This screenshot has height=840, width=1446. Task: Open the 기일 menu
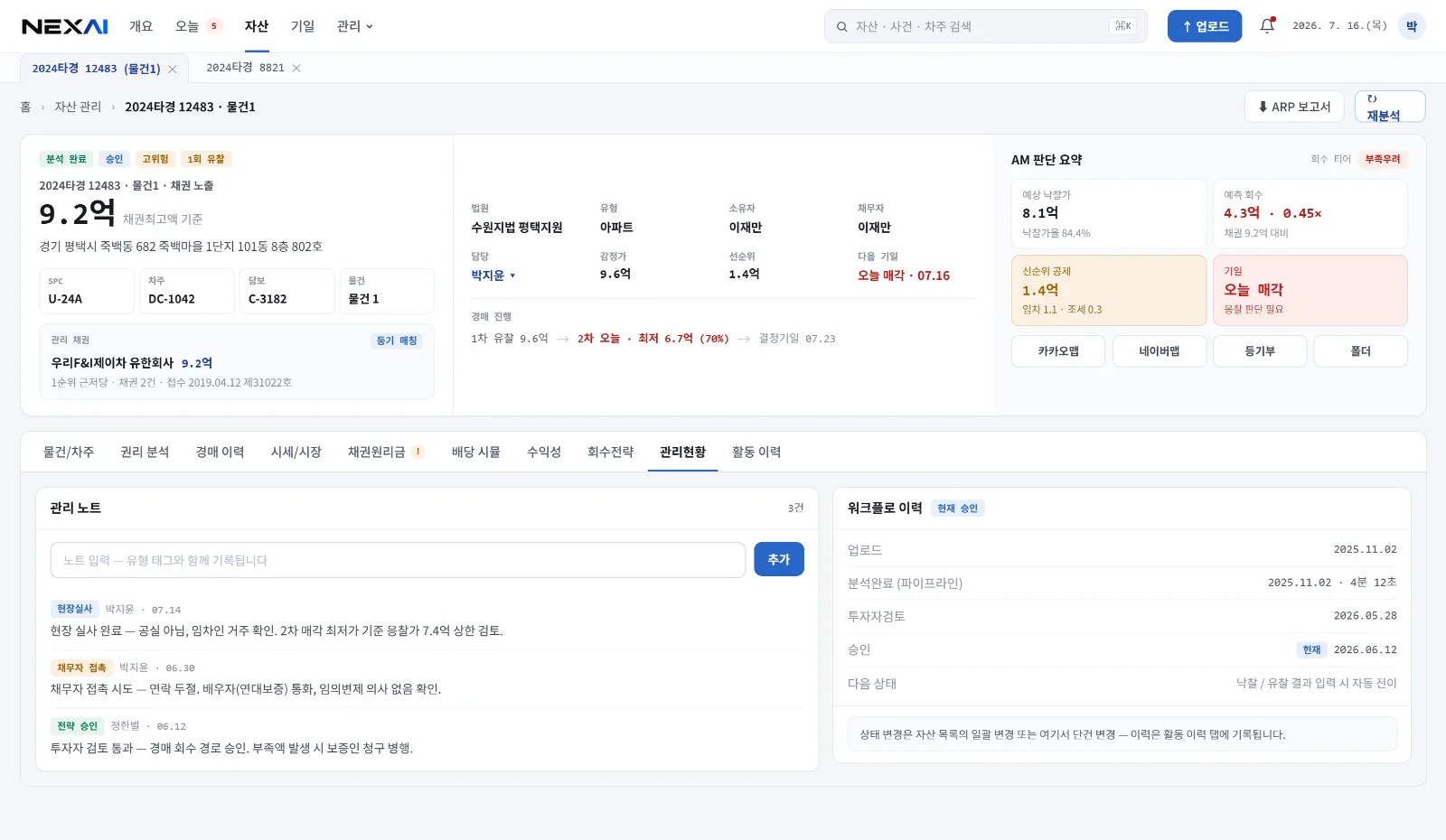click(303, 26)
